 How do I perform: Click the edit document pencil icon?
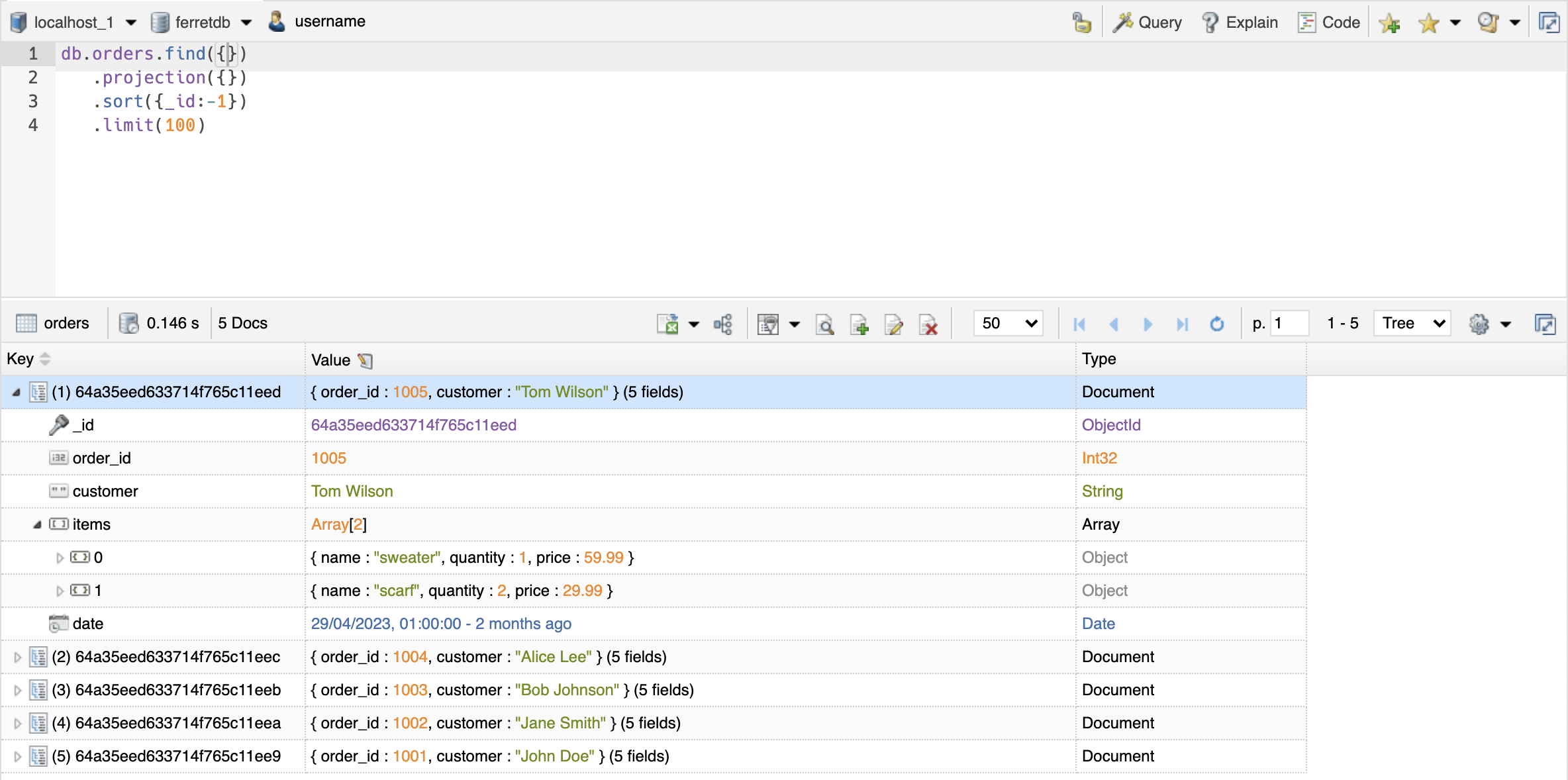[893, 324]
